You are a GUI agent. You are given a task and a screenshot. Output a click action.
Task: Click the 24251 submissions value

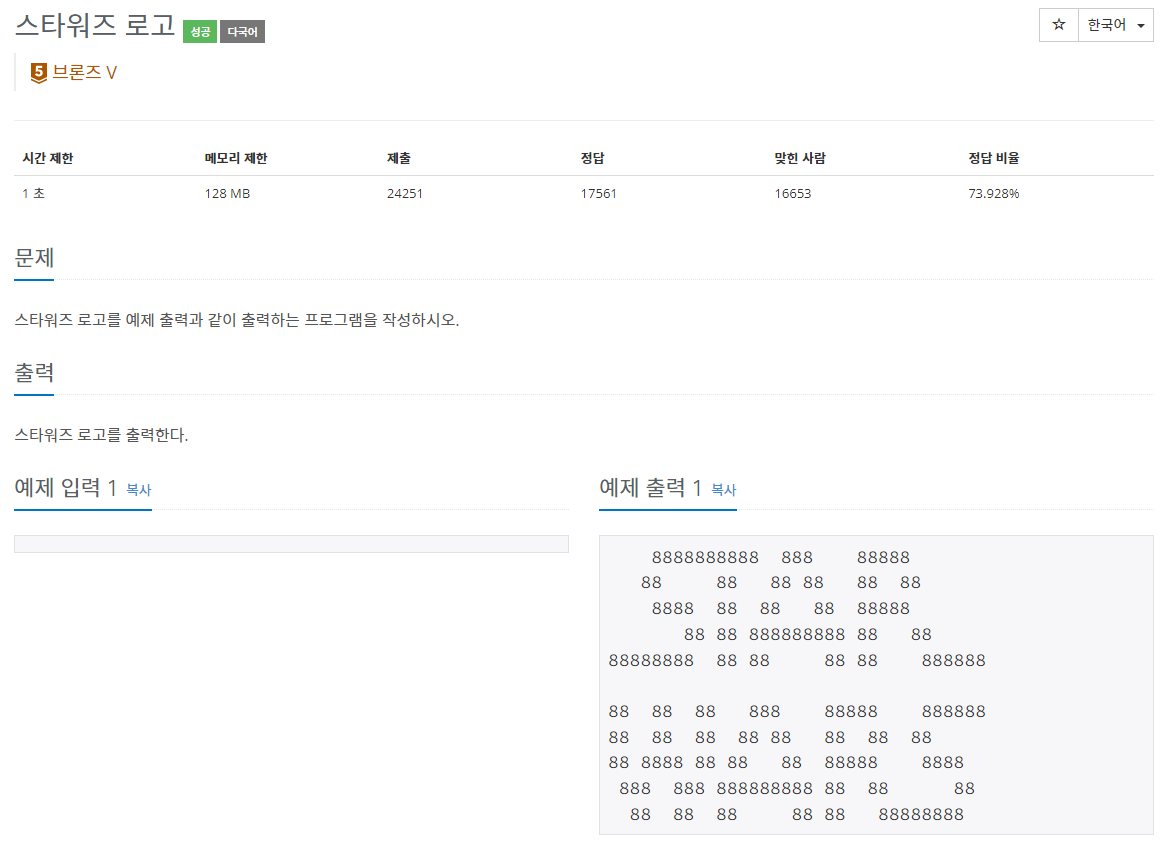(405, 193)
